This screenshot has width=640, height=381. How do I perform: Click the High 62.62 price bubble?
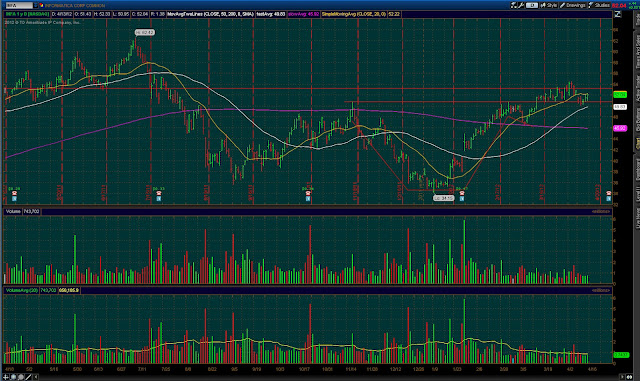(x=144, y=32)
